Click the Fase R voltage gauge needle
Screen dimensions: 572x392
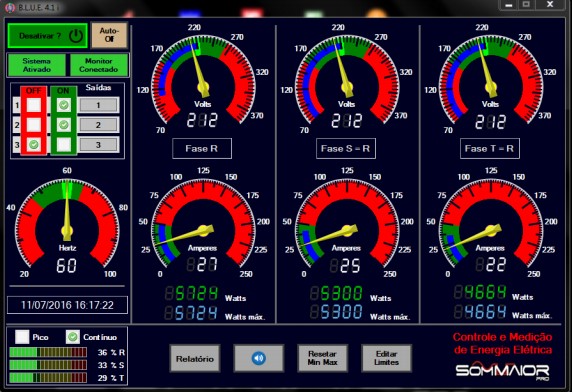(198, 68)
